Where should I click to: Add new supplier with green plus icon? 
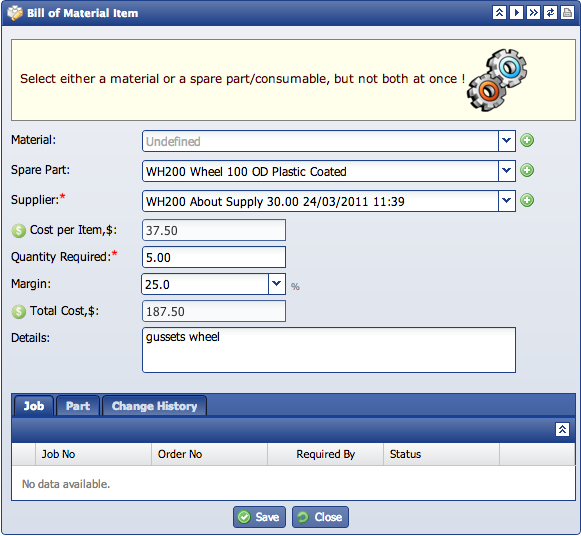click(x=527, y=200)
